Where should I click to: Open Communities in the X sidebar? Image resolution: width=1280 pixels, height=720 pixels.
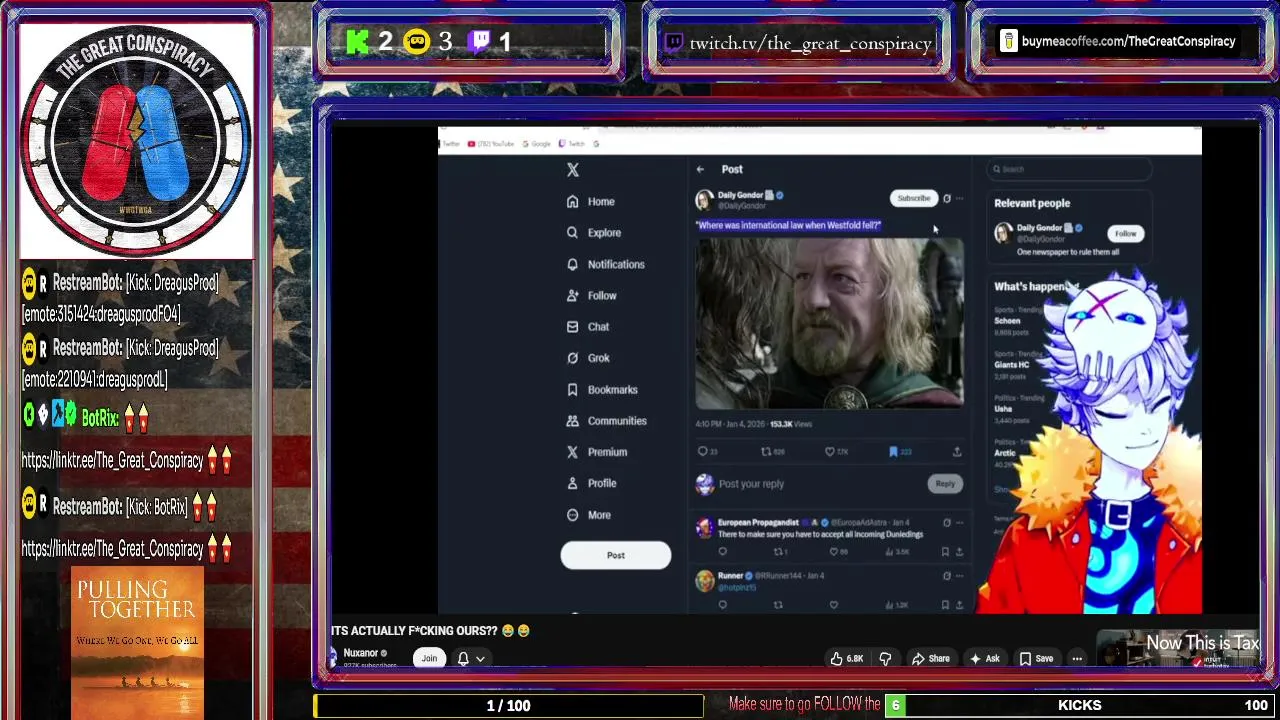pyautogui.click(x=606, y=421)
